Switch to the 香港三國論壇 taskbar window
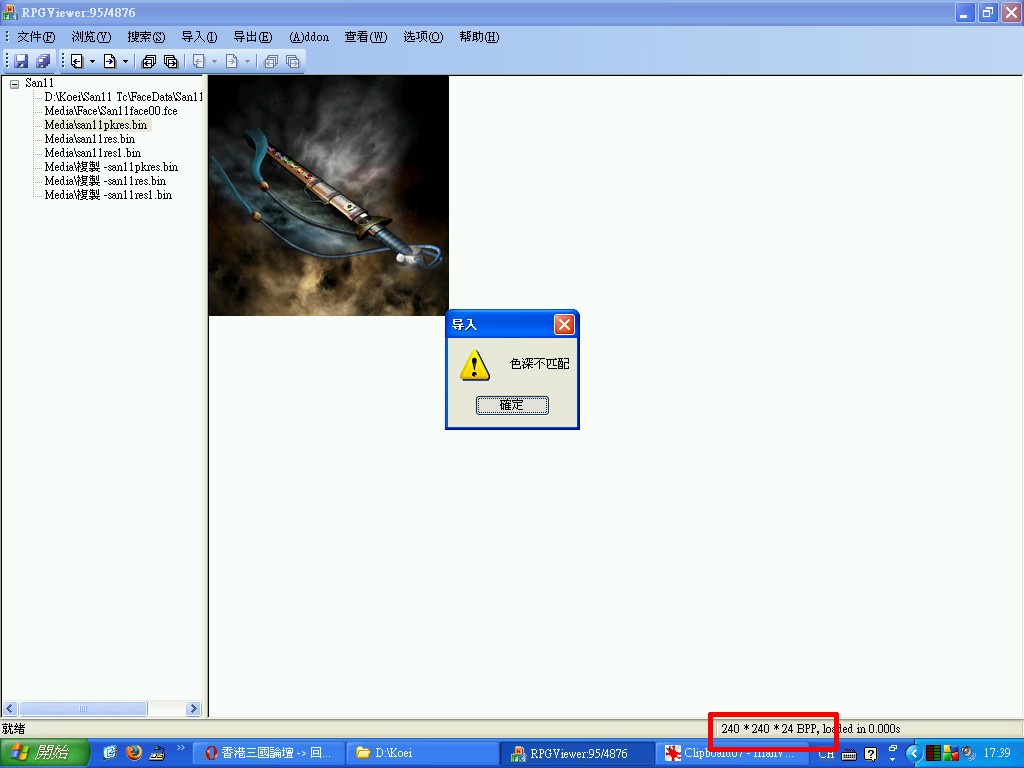The height and width of the screenshot is (768, 1024). (267, 753)
